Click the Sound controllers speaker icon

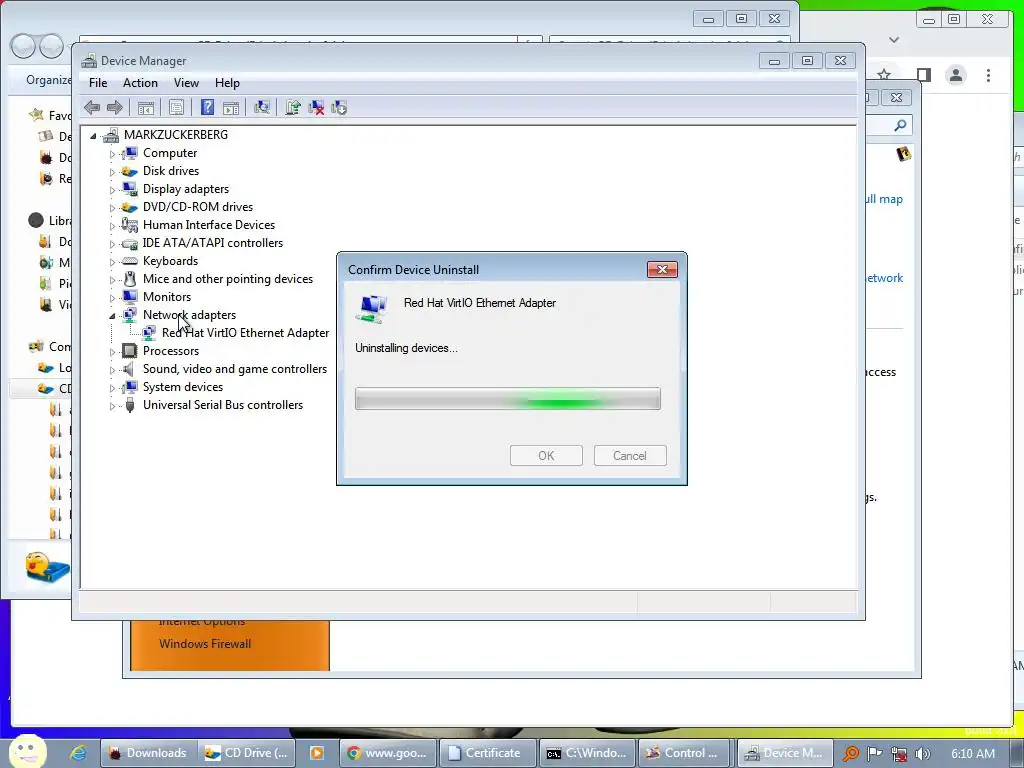(129, 369)
